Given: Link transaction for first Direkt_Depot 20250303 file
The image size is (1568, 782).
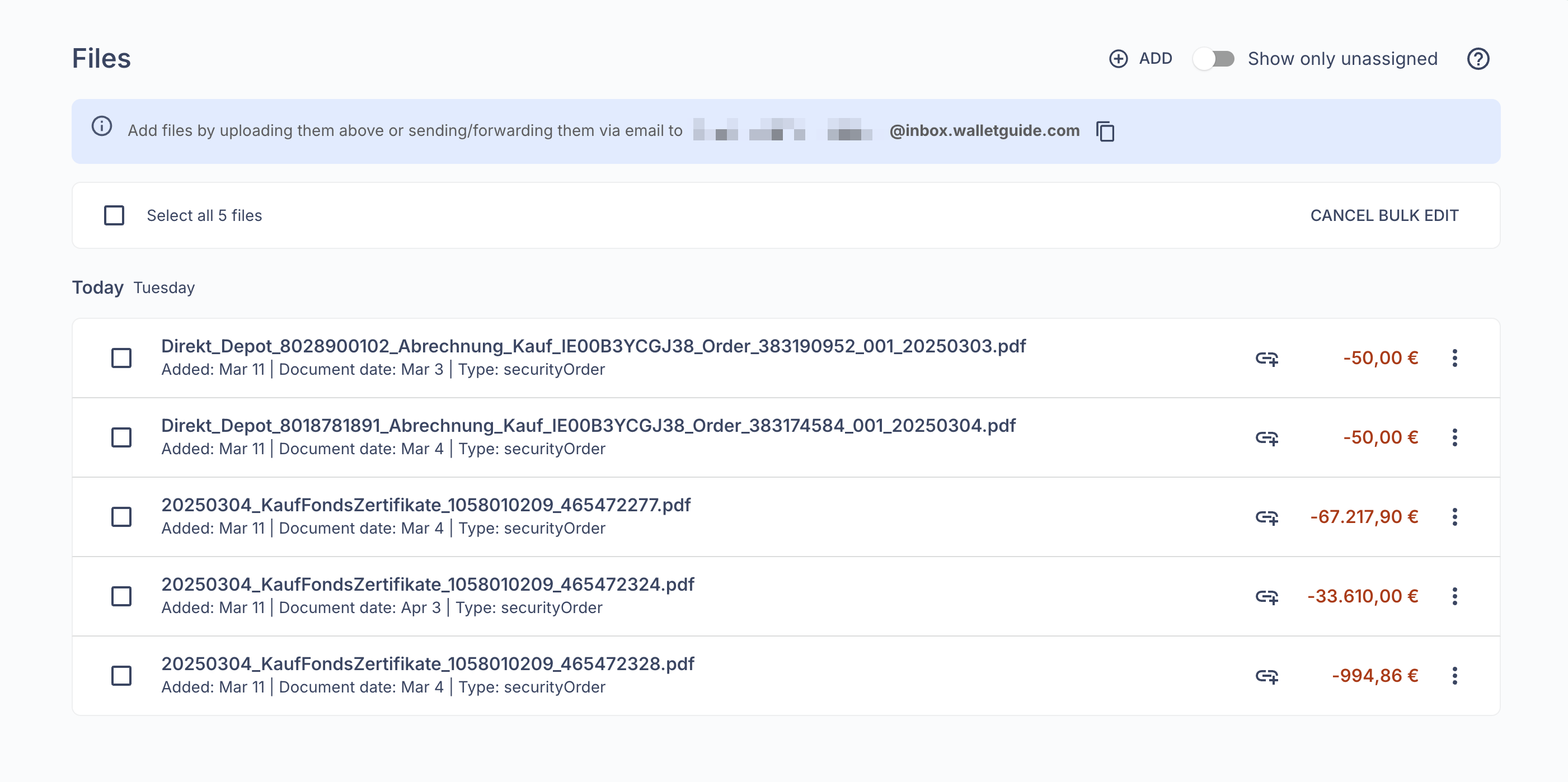Looking at the screenshot, I should (1267, 358).
